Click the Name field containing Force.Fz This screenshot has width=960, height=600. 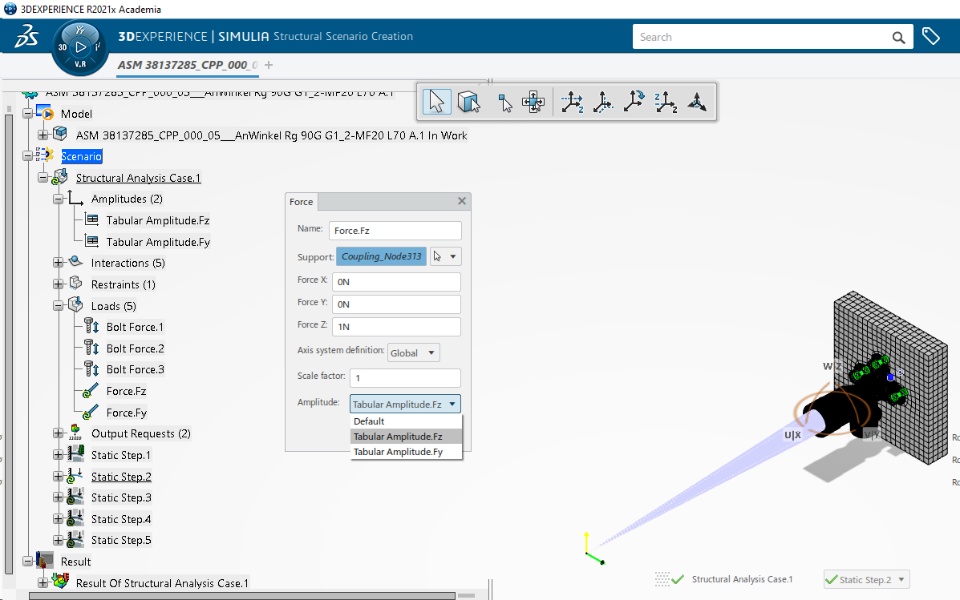[395, 230]
